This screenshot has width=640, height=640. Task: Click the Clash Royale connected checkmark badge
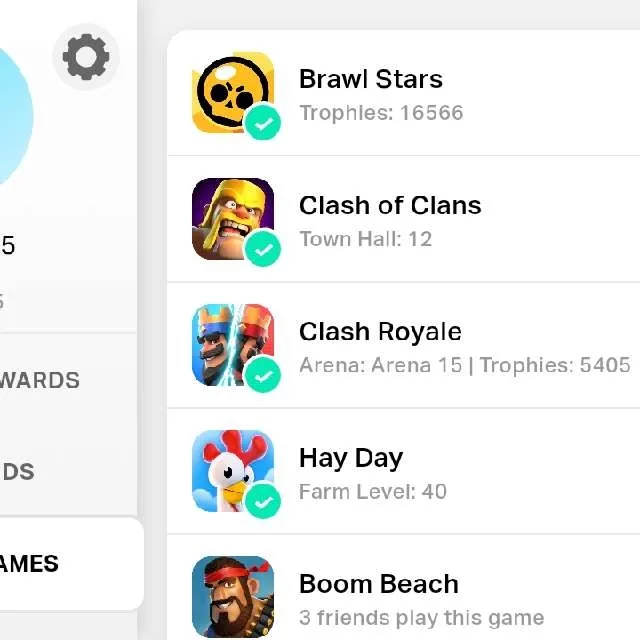pyautogui.click(x=263, y=375)
